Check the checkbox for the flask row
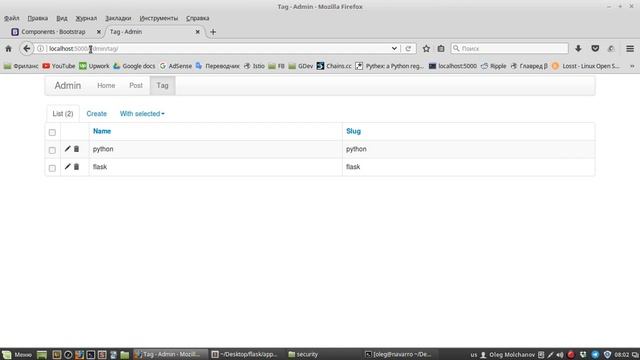 (52, 168)
